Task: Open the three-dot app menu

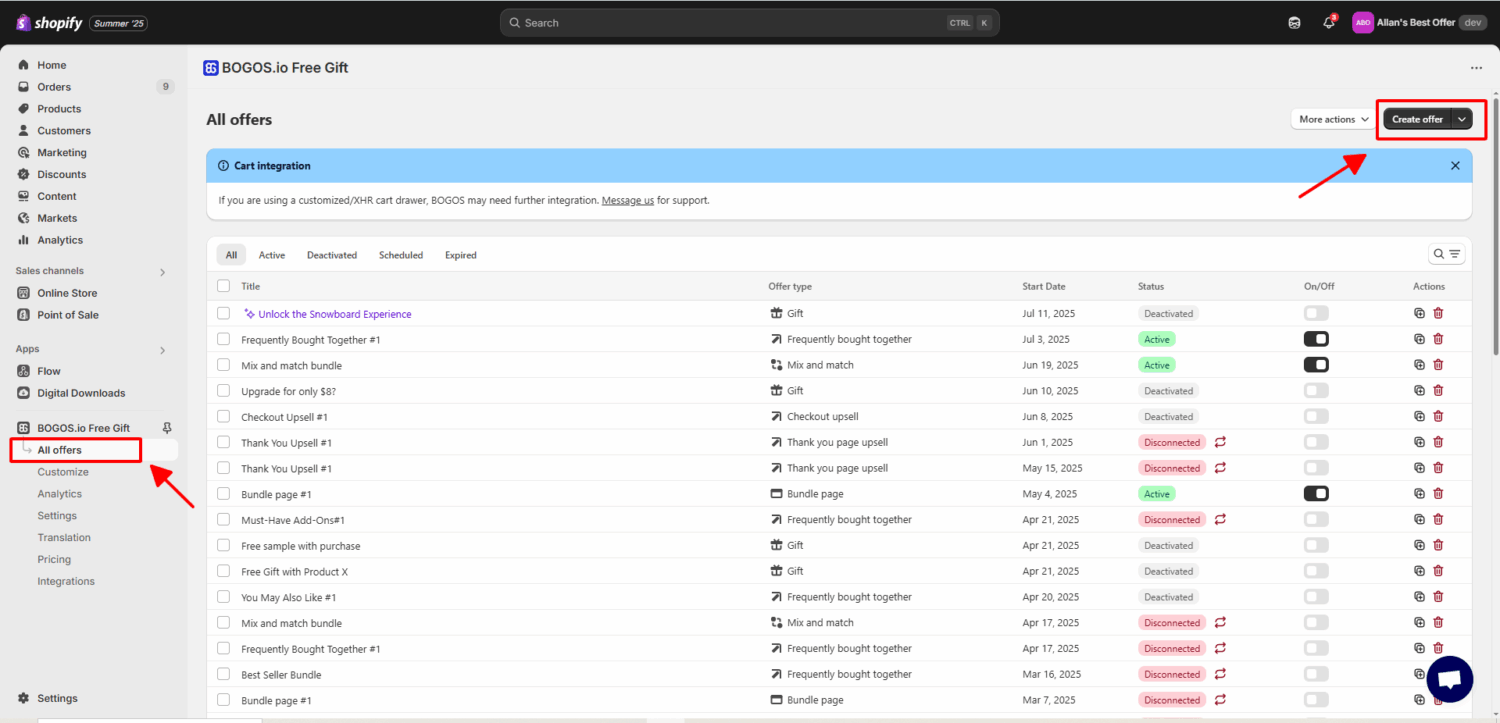Action: [1476, 68]
